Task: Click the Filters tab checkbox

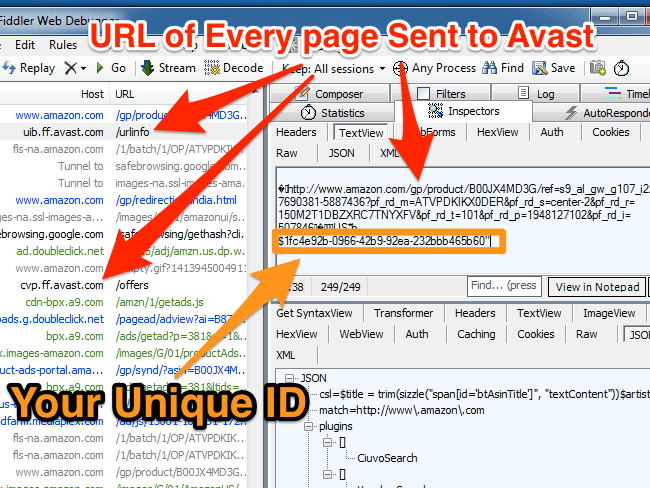Action: [423, 94]
